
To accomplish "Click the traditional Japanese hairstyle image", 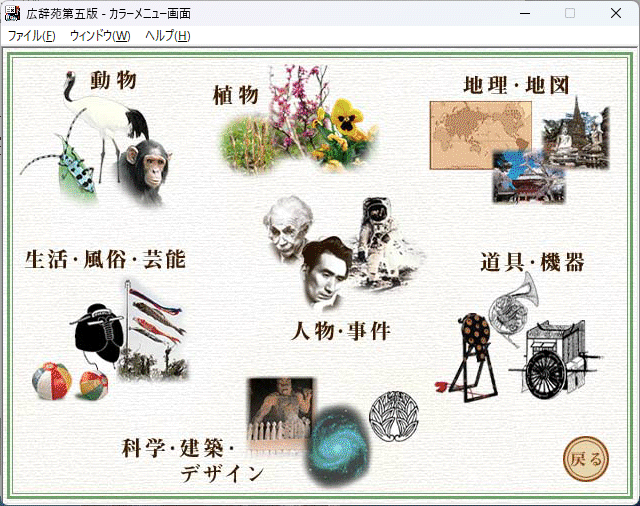I will coord(98,333).
